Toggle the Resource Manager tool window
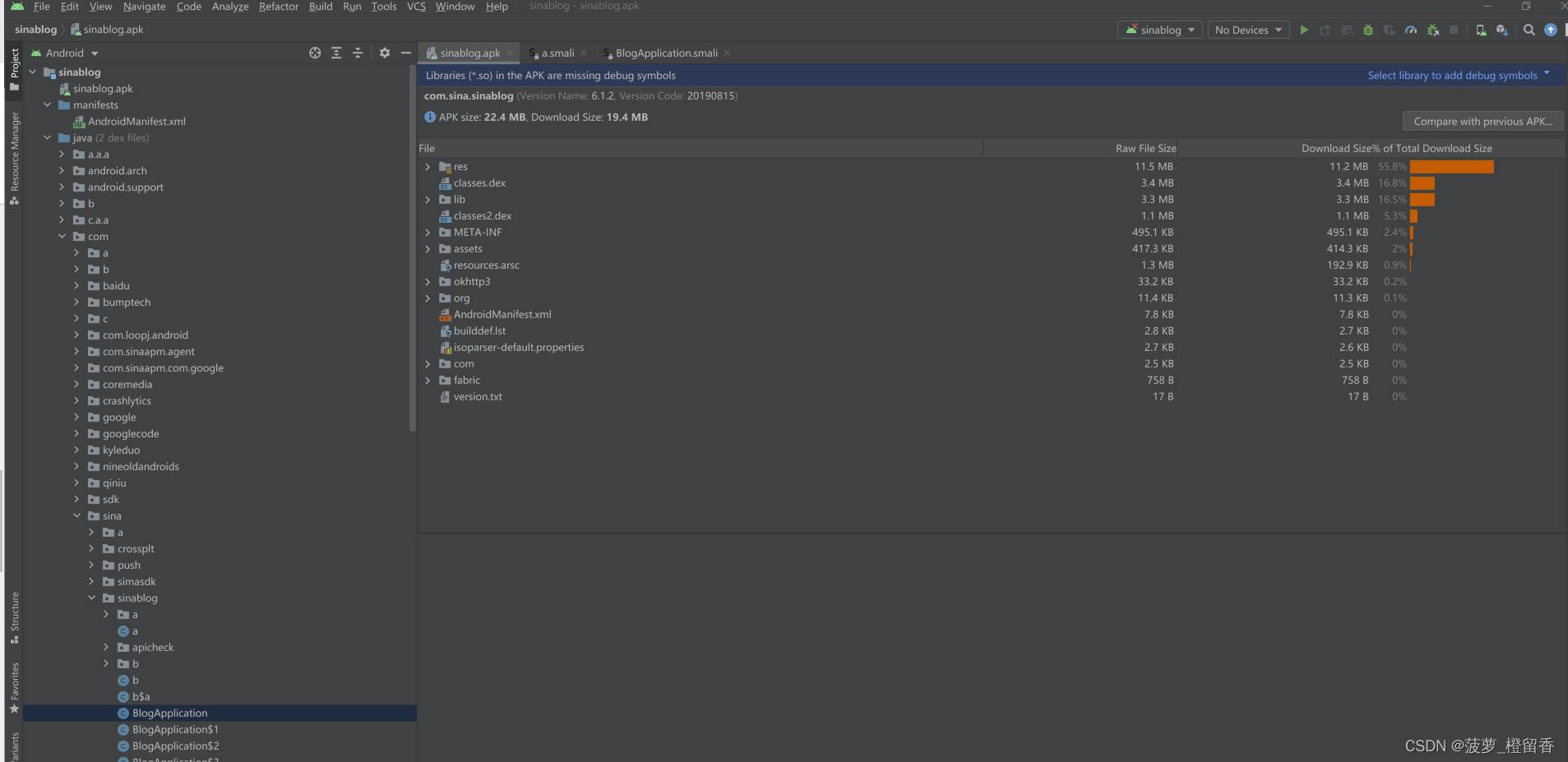 (x=14, y=159)
